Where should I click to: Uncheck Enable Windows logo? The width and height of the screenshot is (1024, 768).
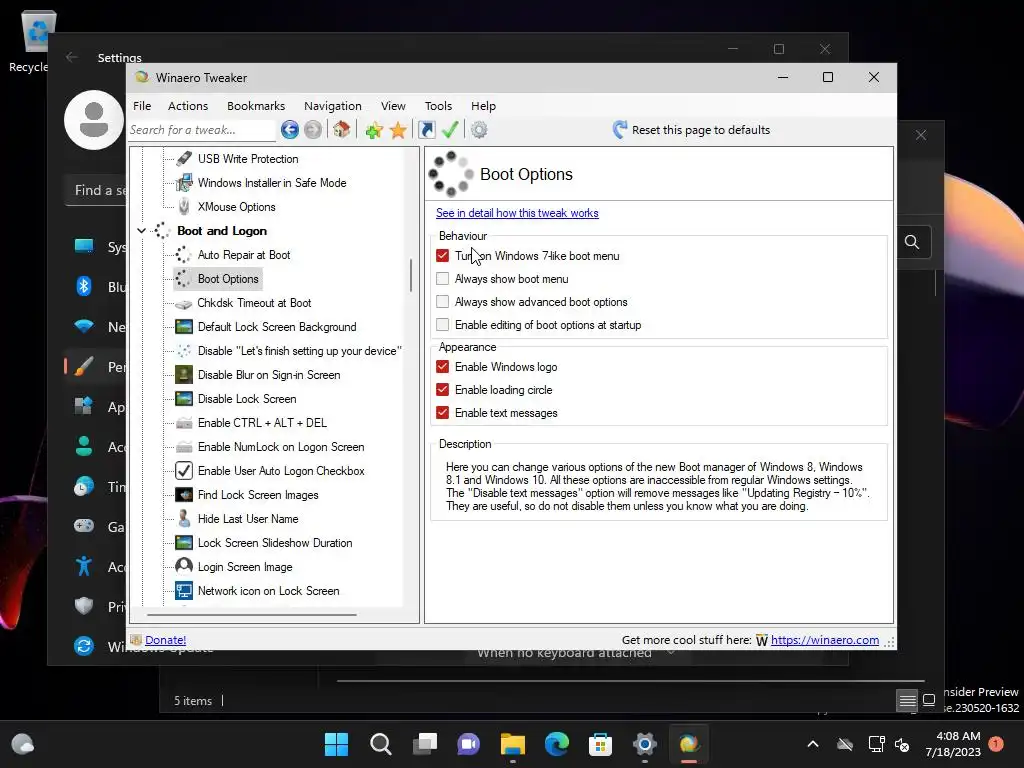click(x=443, y=366)
